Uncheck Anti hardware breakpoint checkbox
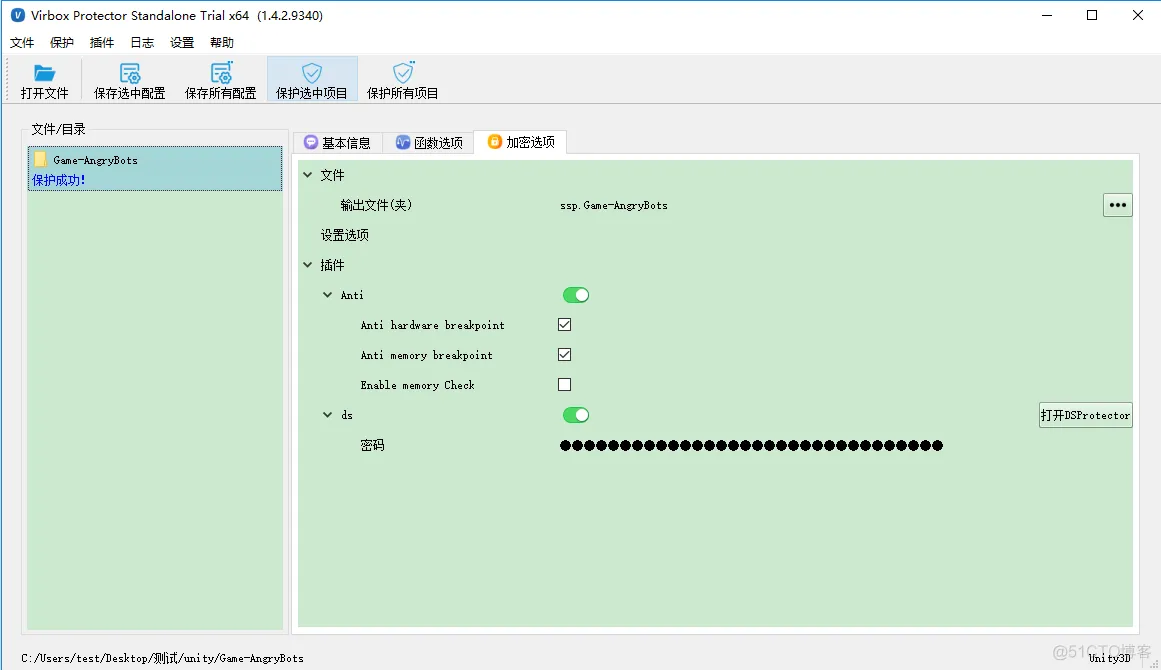Image resolution: width=1161 pixels, height=670 pixels. (564, 325)
